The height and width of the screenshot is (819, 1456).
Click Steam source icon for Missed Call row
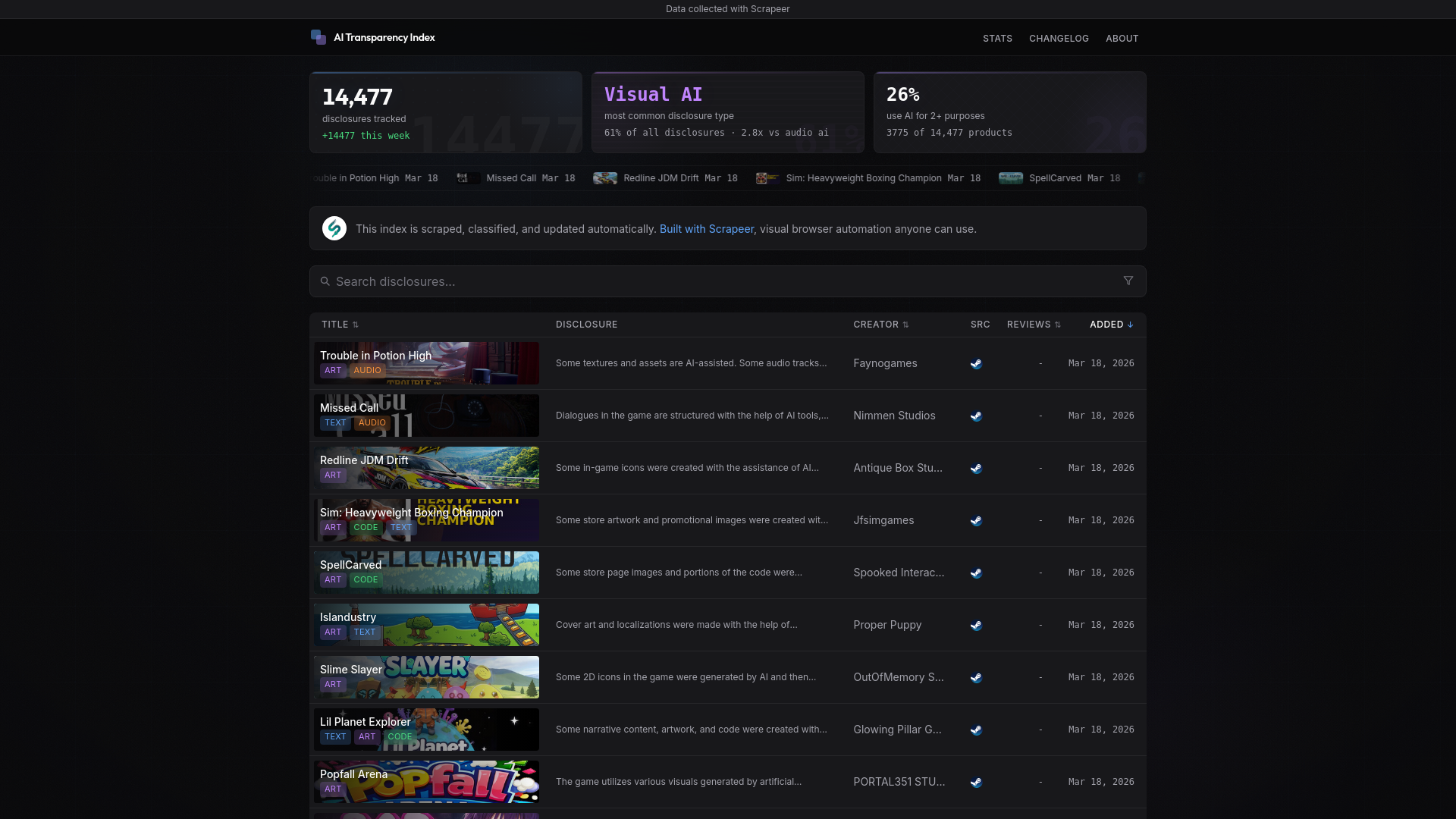pyautogui.click(x=976, y=416)
